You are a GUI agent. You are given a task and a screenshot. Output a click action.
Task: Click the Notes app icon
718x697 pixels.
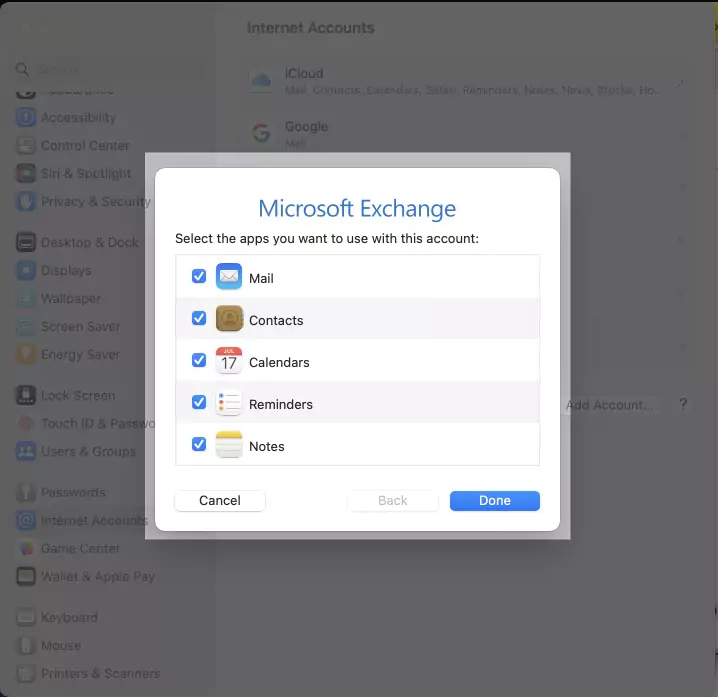(229, 444)
